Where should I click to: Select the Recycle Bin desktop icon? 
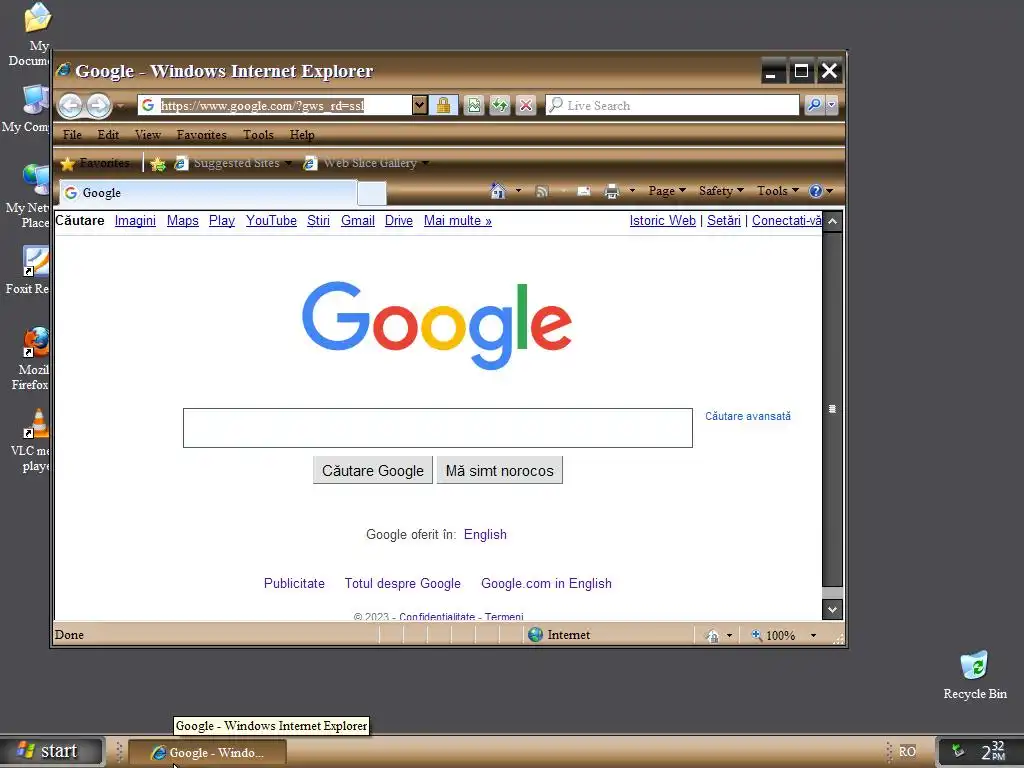coord(974,675)
